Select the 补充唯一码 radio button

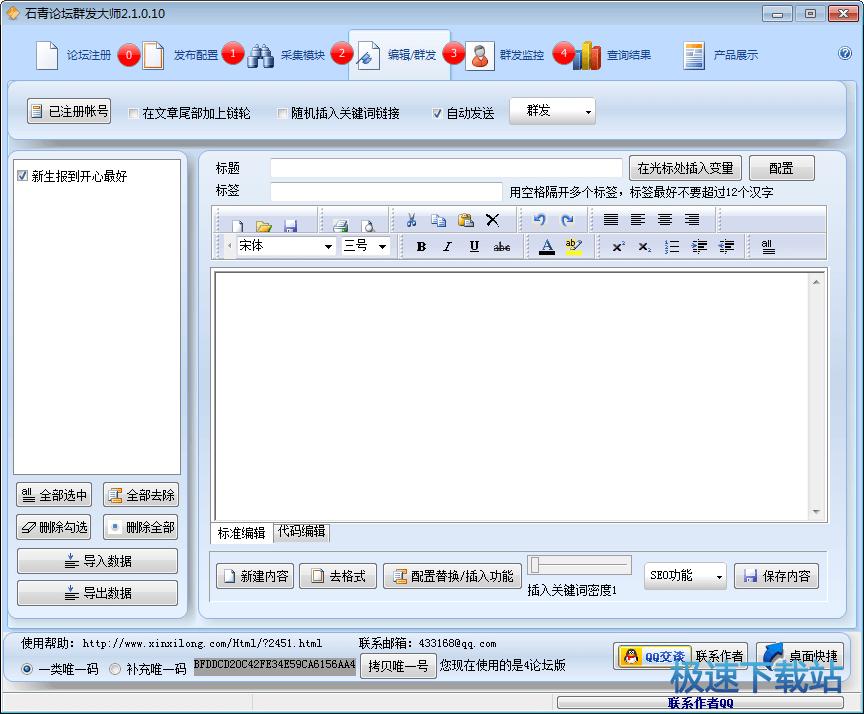tap(115, 669)
